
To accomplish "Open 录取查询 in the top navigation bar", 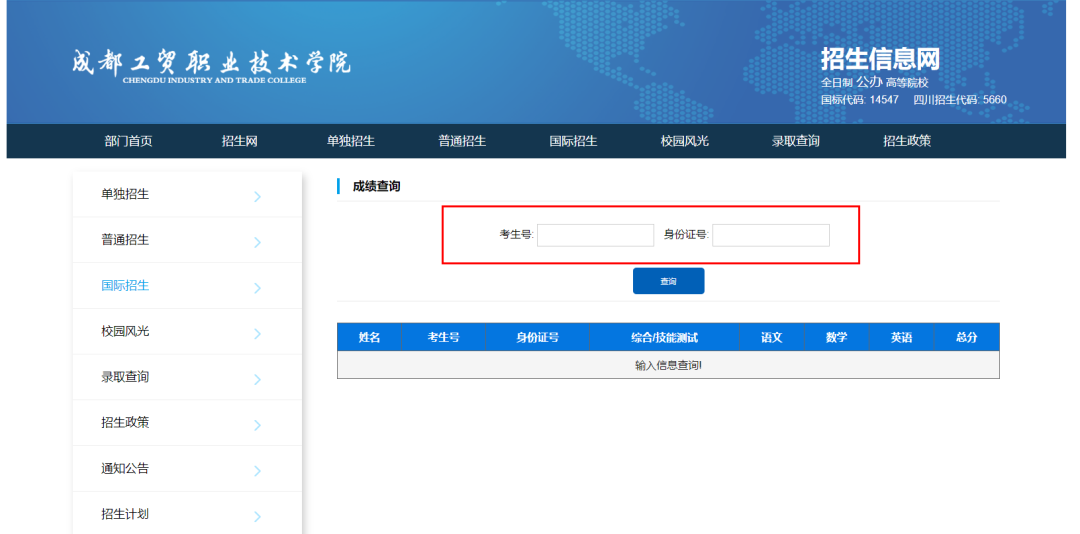I will 796,141.
